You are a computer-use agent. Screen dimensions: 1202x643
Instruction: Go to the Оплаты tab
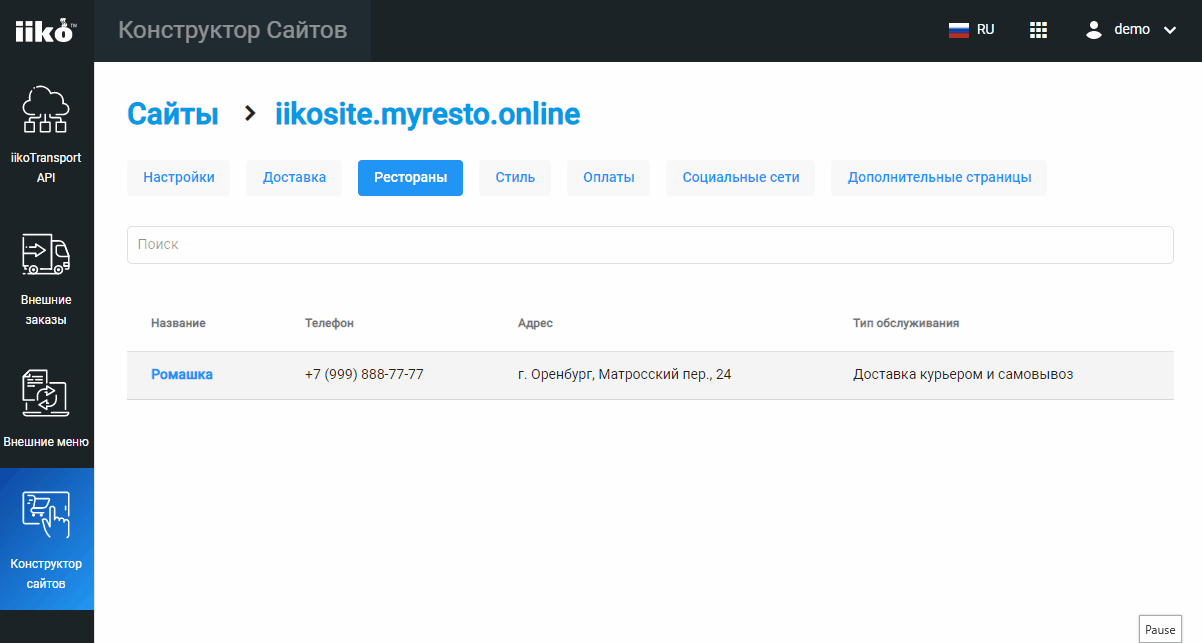tap(608, 178)
